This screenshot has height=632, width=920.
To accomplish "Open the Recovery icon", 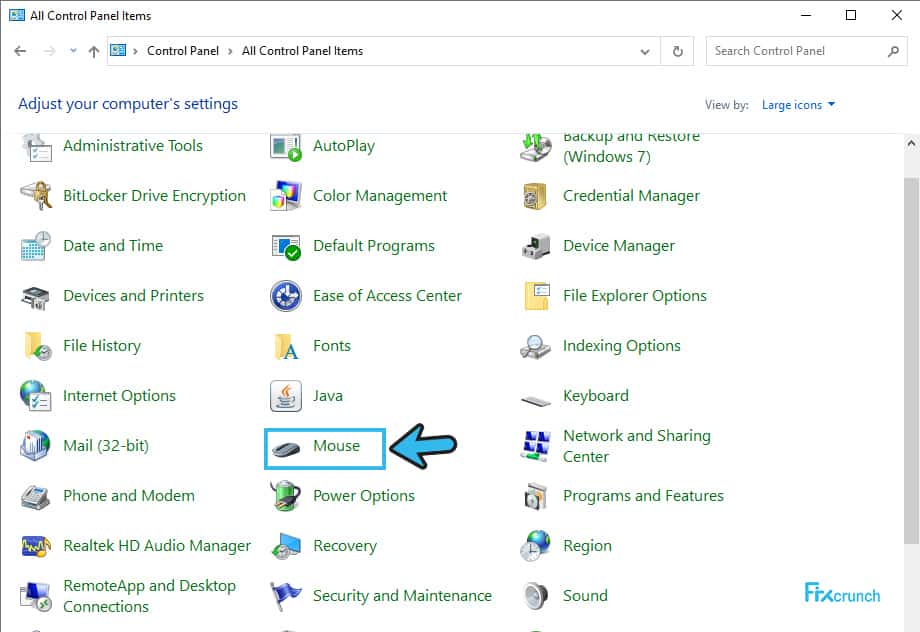I will click(x=286, y=546).
